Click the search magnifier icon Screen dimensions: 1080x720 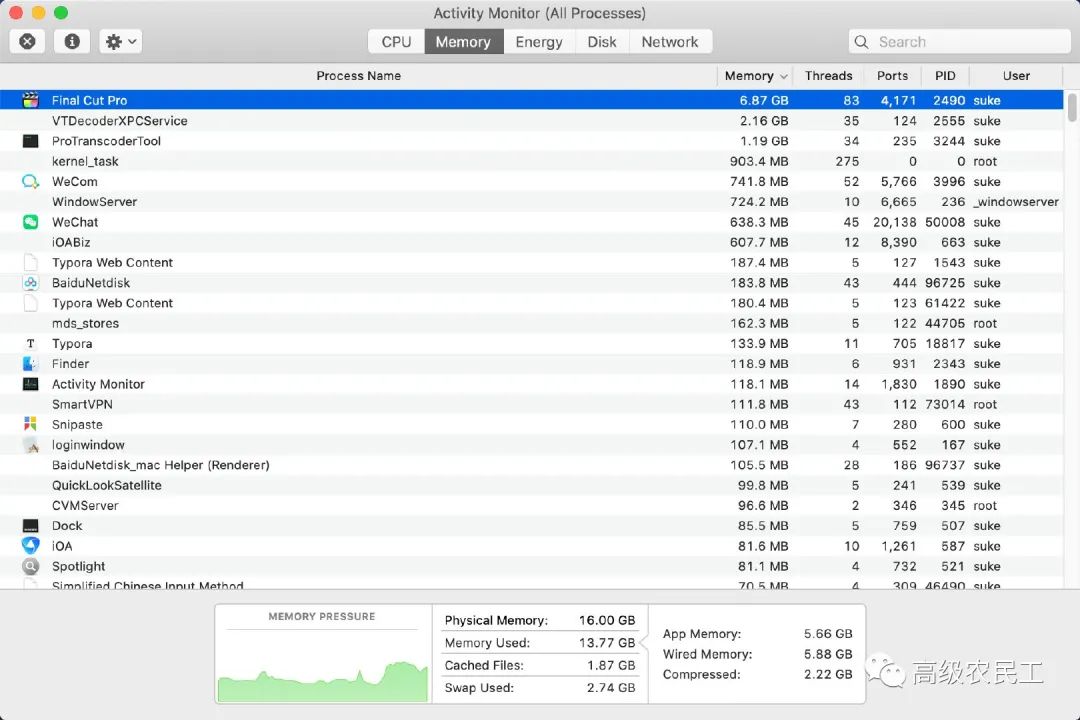coord(861,42)
